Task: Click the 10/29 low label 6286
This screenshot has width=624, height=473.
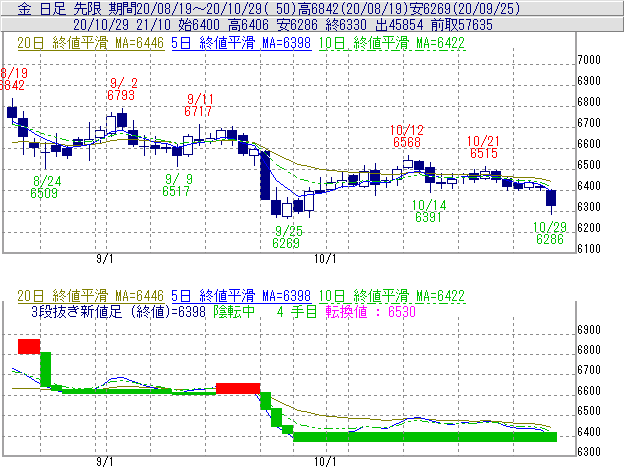Action: [550, 239]
